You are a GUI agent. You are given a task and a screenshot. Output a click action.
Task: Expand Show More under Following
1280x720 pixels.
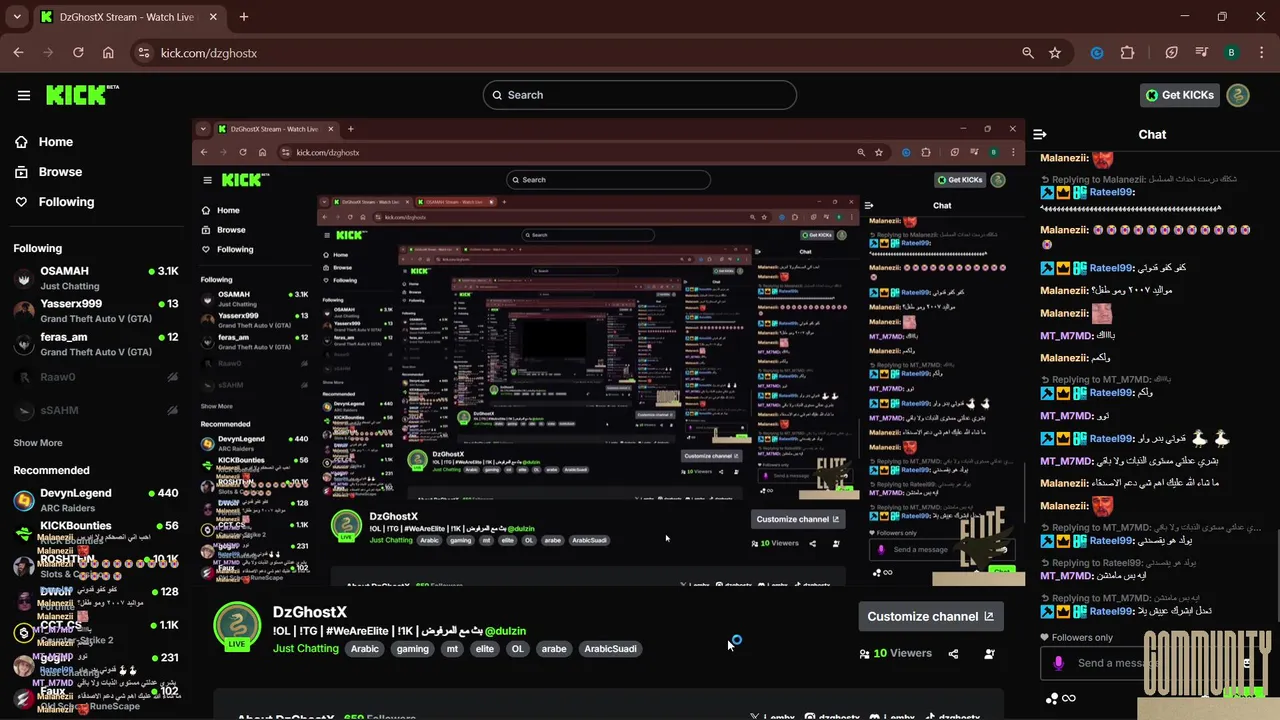(x=38, y=443)
